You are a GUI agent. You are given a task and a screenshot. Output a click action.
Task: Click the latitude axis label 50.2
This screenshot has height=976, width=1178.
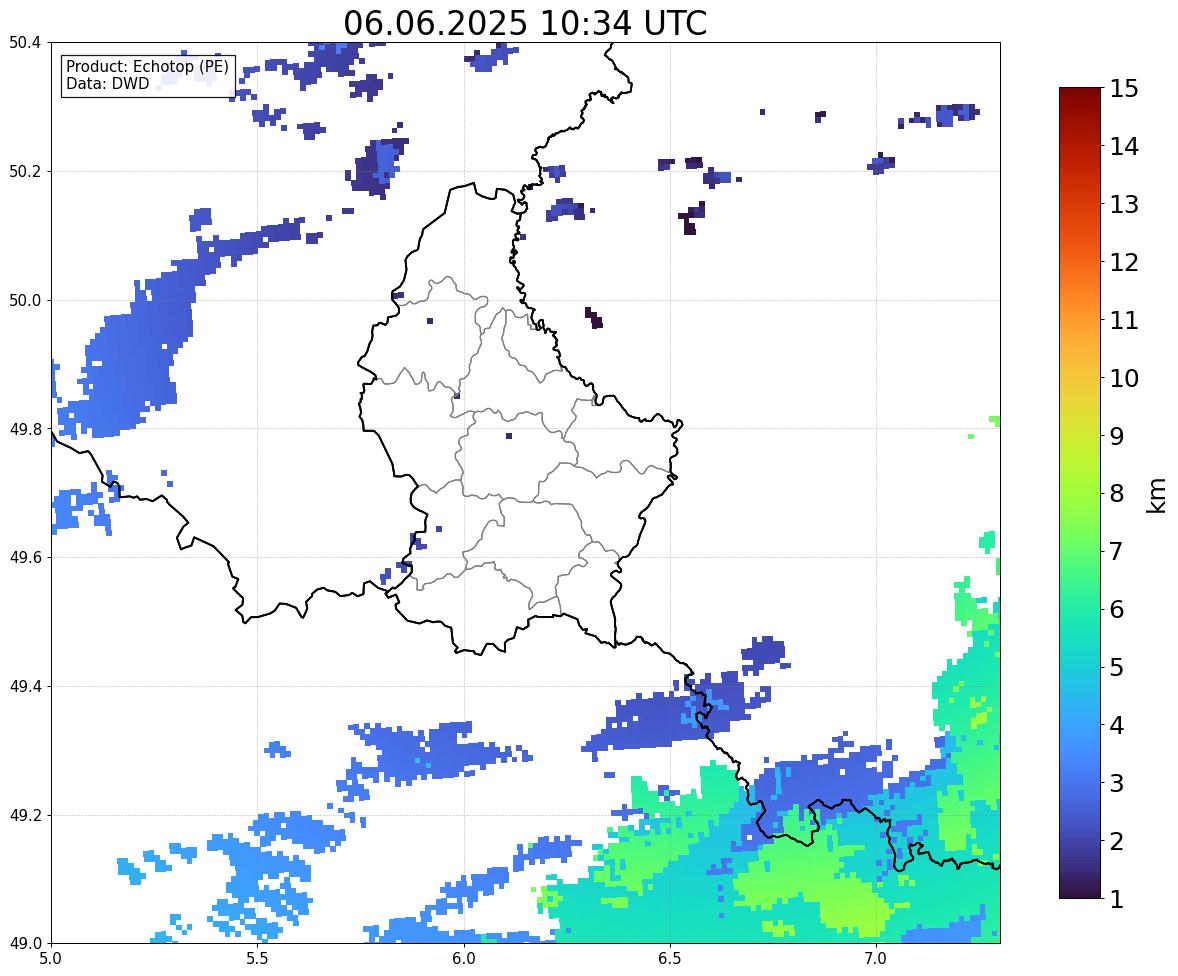pyautogui.click(x=24, y=171)
